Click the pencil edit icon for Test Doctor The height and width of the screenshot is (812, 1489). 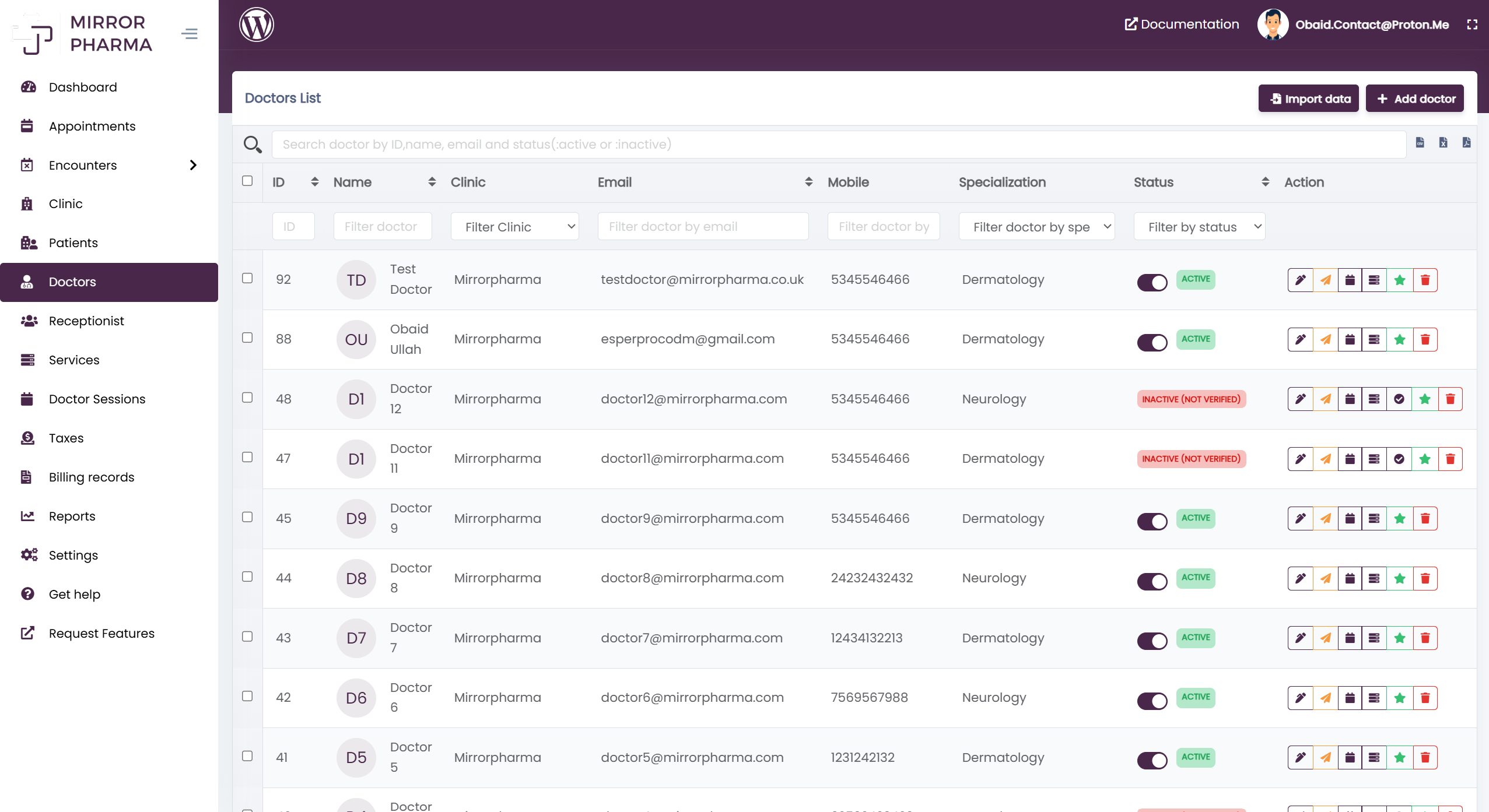click(x=1300, y=280)
